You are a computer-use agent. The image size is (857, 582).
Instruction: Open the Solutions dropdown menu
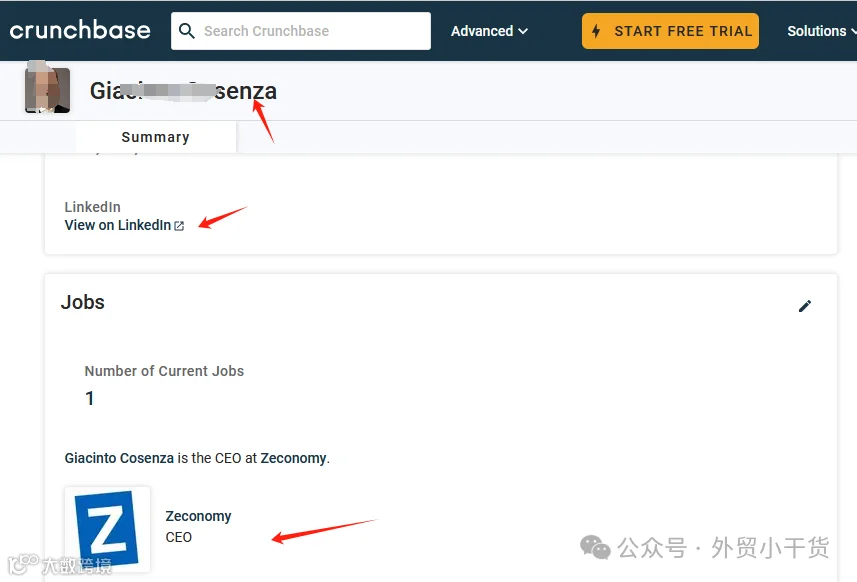click(821, 31)
